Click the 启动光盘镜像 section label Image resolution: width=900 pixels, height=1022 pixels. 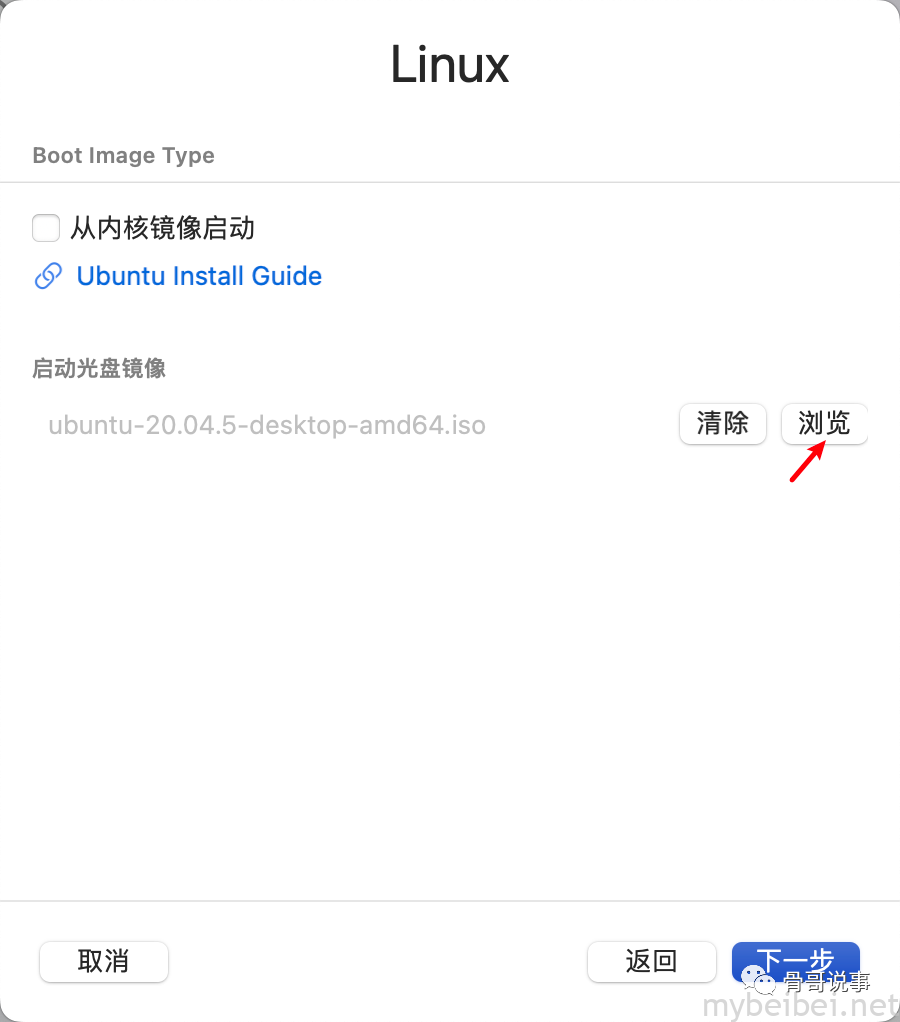pos(98,368)
